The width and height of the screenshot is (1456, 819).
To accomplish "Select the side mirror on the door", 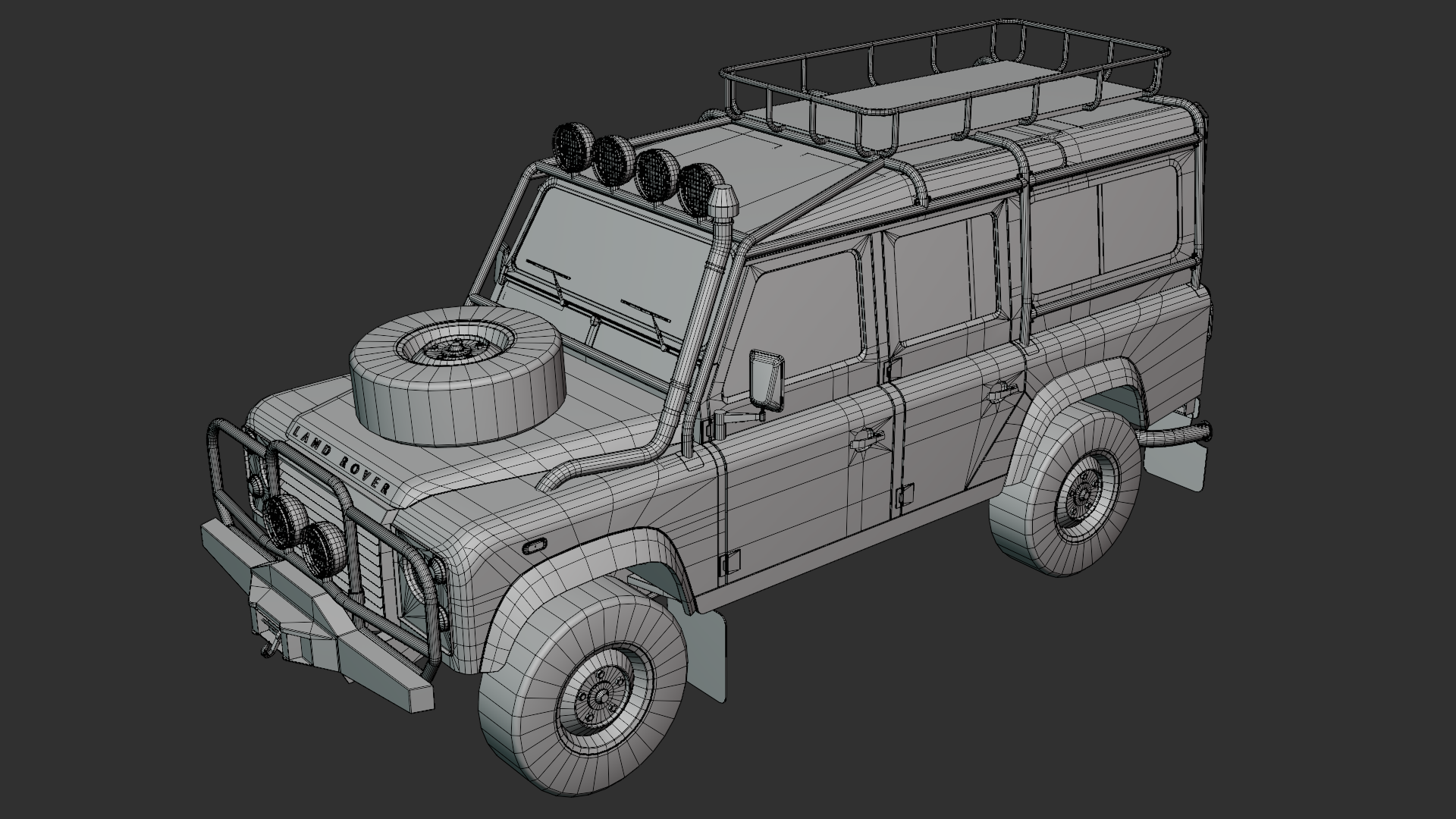I will coord(766,379).
